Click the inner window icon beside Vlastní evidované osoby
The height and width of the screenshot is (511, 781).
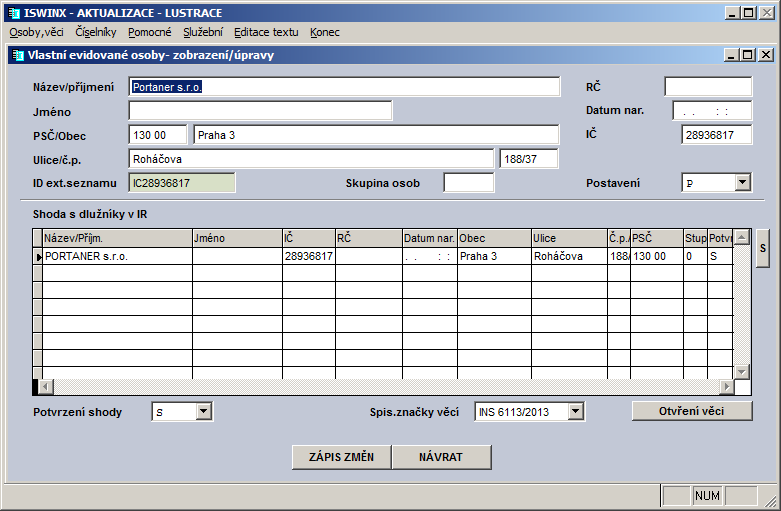click(18, 55)
